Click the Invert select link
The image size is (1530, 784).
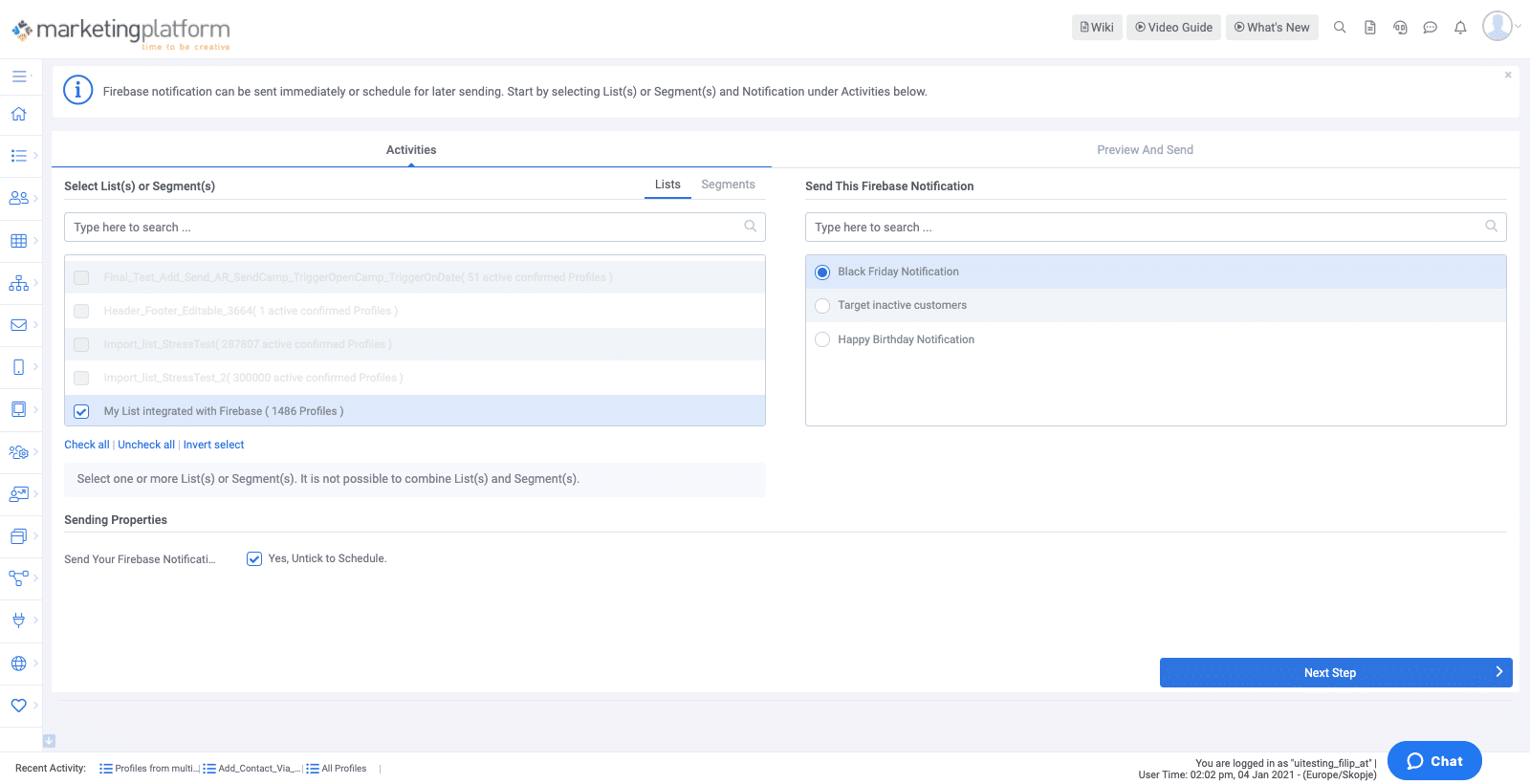click(213, 445)
